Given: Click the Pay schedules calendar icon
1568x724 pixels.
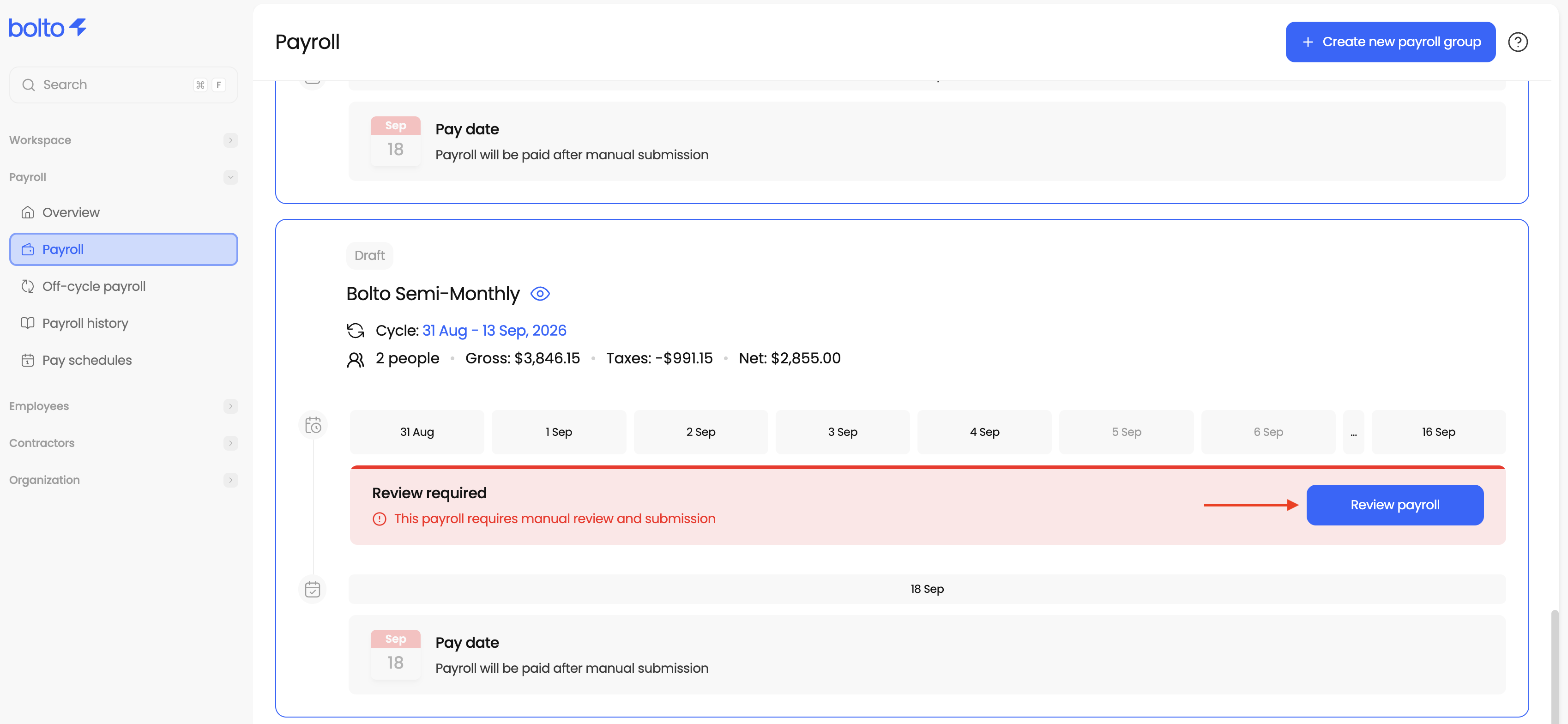Looking at the screenshot, I should tap(27, 361).
